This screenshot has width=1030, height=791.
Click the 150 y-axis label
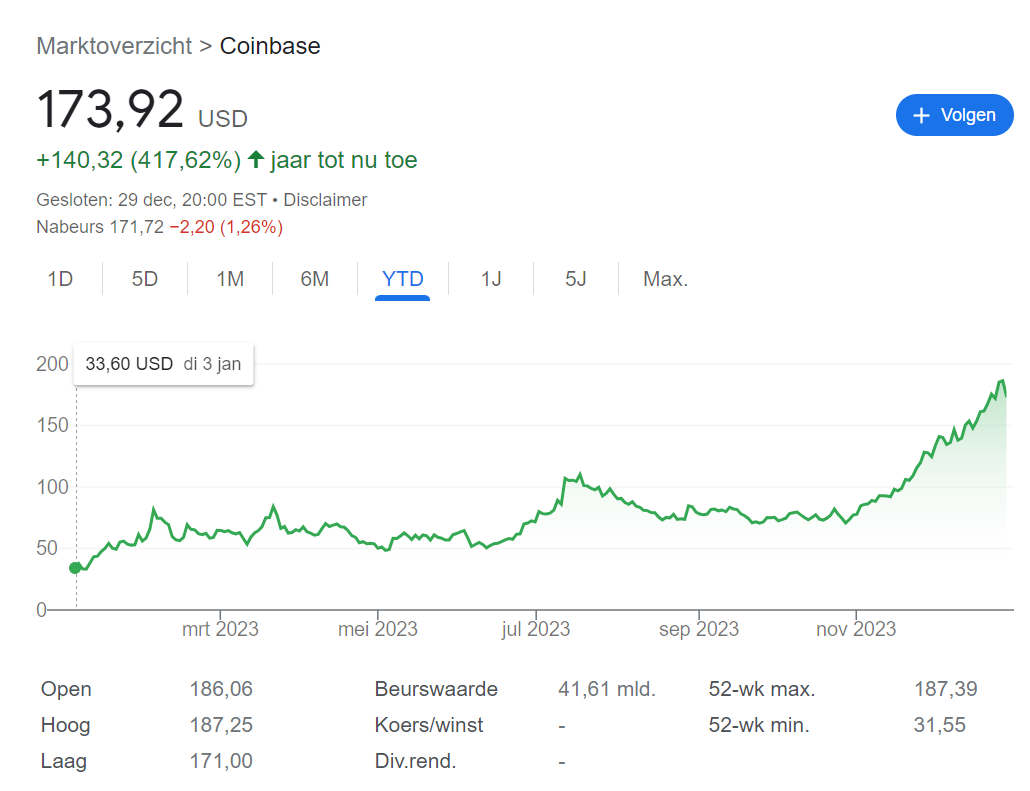click(53, 426)
